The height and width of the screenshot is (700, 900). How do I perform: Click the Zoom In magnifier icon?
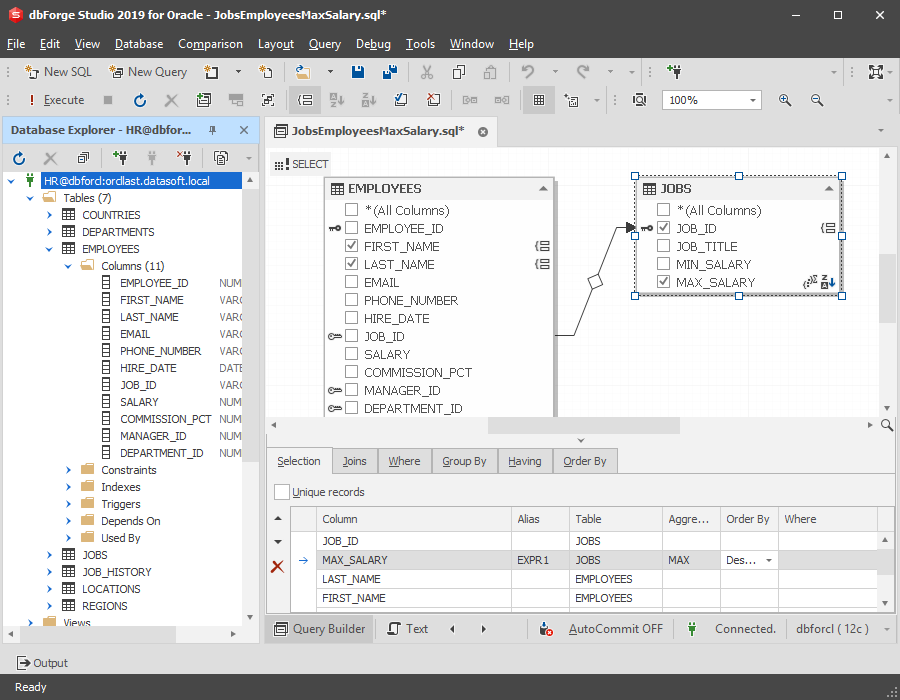pos(785,100)
